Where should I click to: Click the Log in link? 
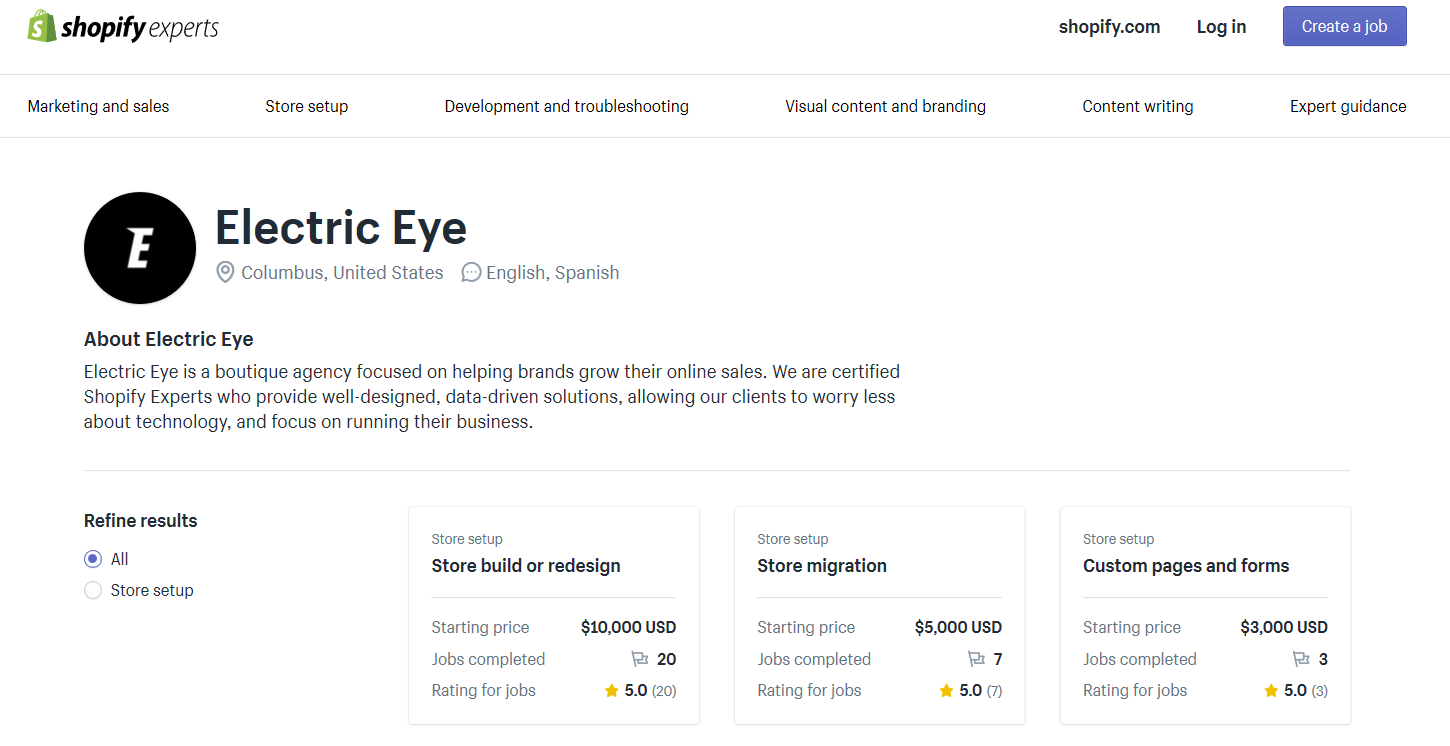pyautogui.click(x=1222, y=27)
